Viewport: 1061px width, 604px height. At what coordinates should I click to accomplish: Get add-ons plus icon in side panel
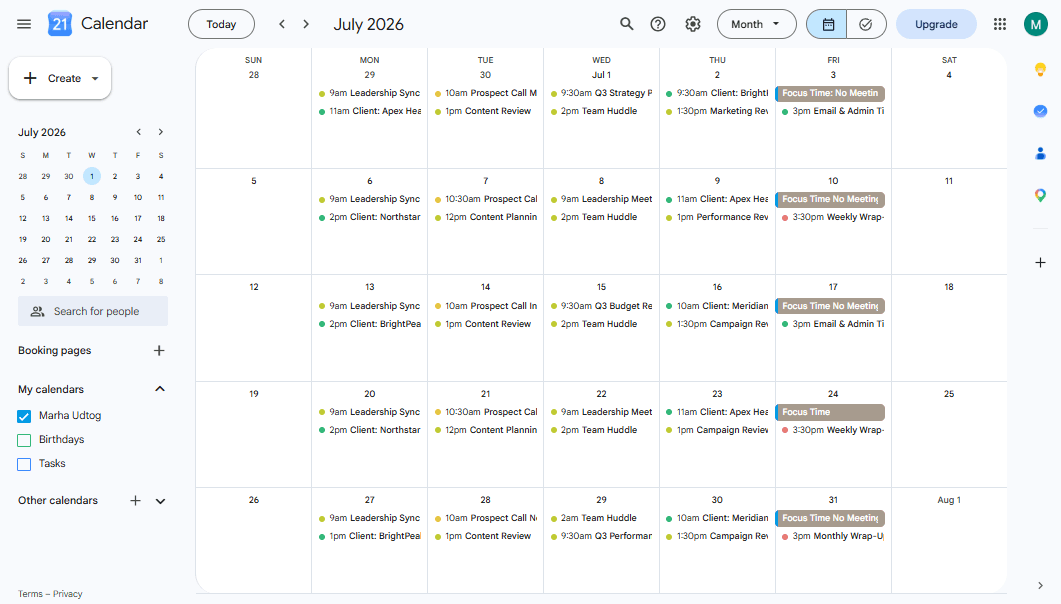1040,262
